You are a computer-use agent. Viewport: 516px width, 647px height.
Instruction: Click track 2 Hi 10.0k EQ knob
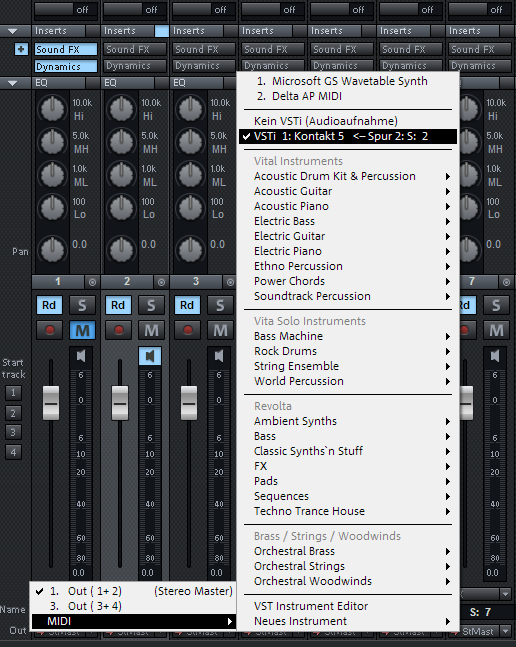(x=121, y=109)
